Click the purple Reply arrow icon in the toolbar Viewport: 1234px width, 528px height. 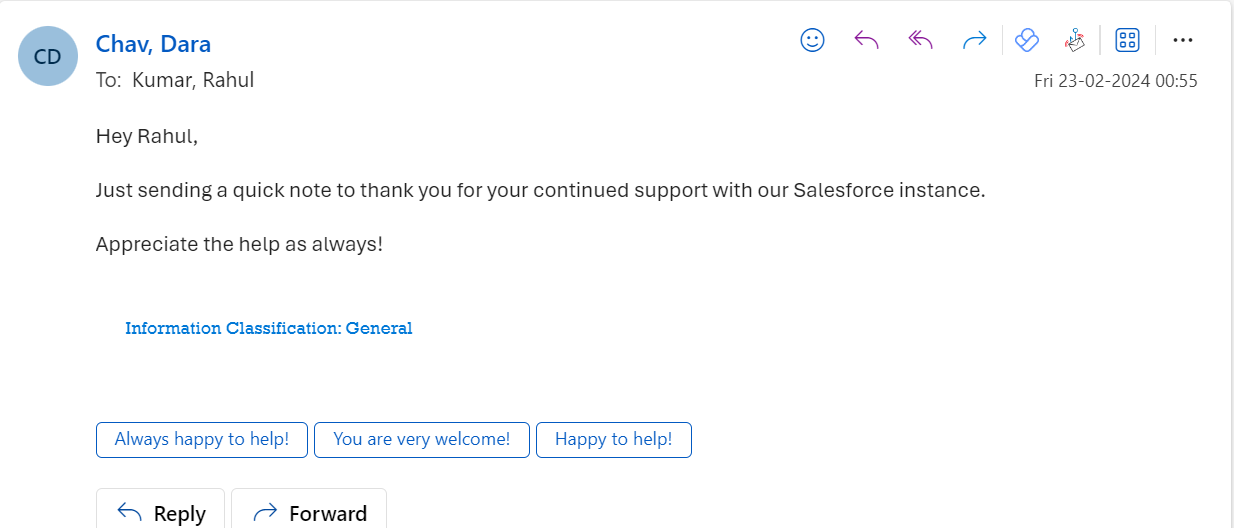tap(866, 40)
